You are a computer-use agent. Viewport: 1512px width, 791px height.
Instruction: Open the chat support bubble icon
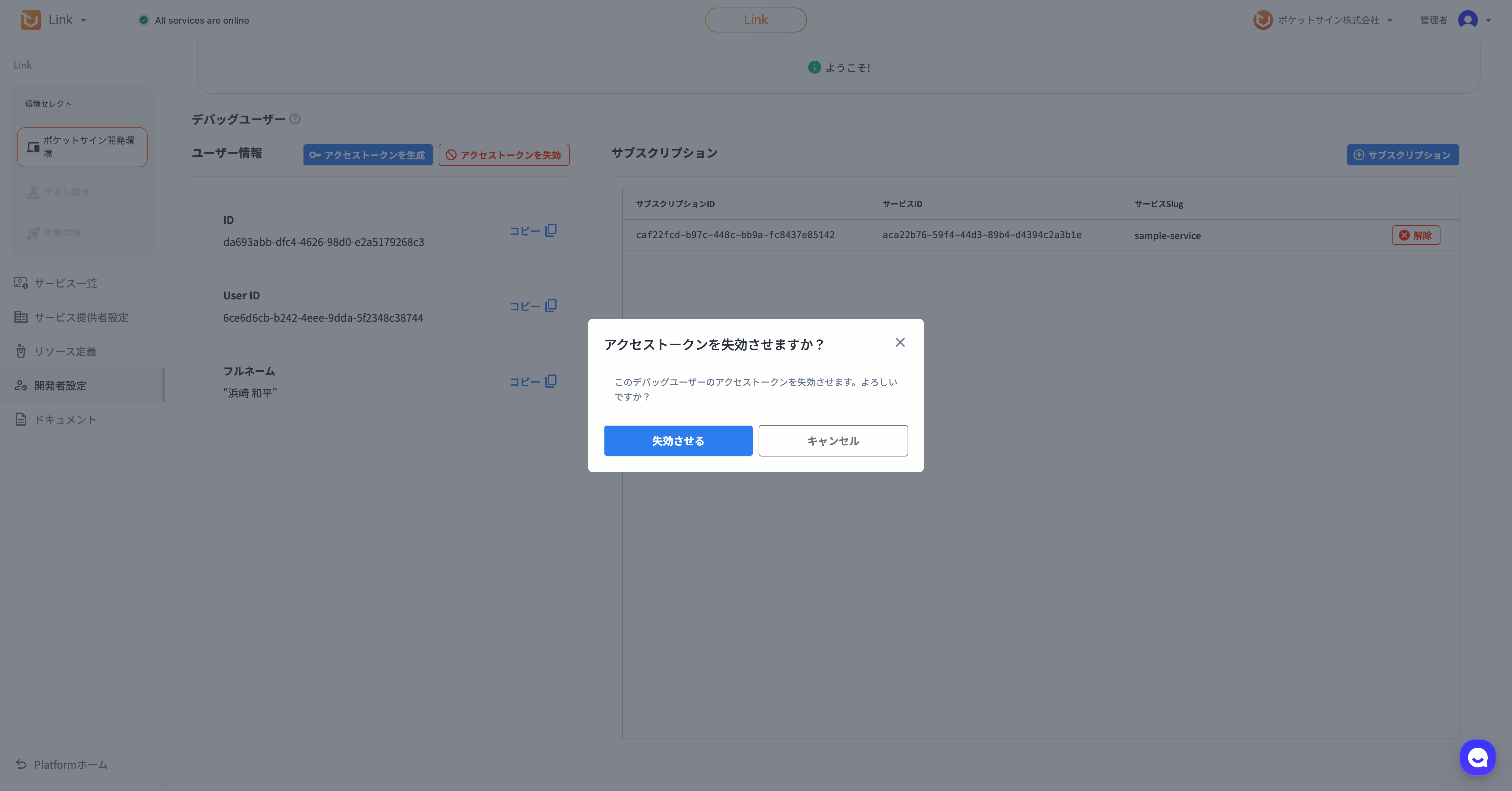[1477, 757]
